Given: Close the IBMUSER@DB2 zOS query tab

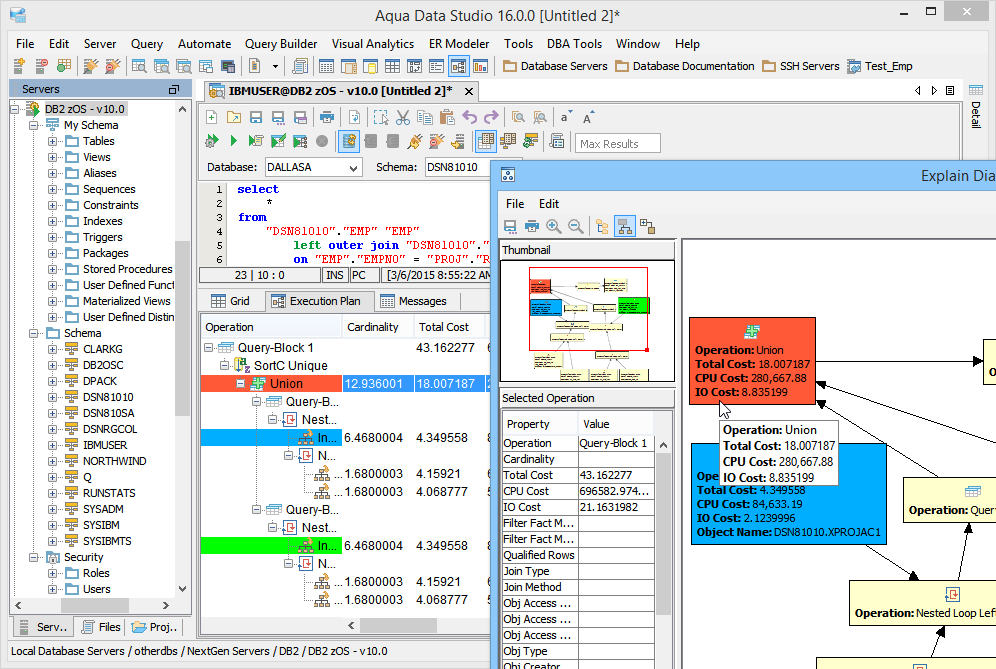Looking at the screenshot, I should click(469, 91).
